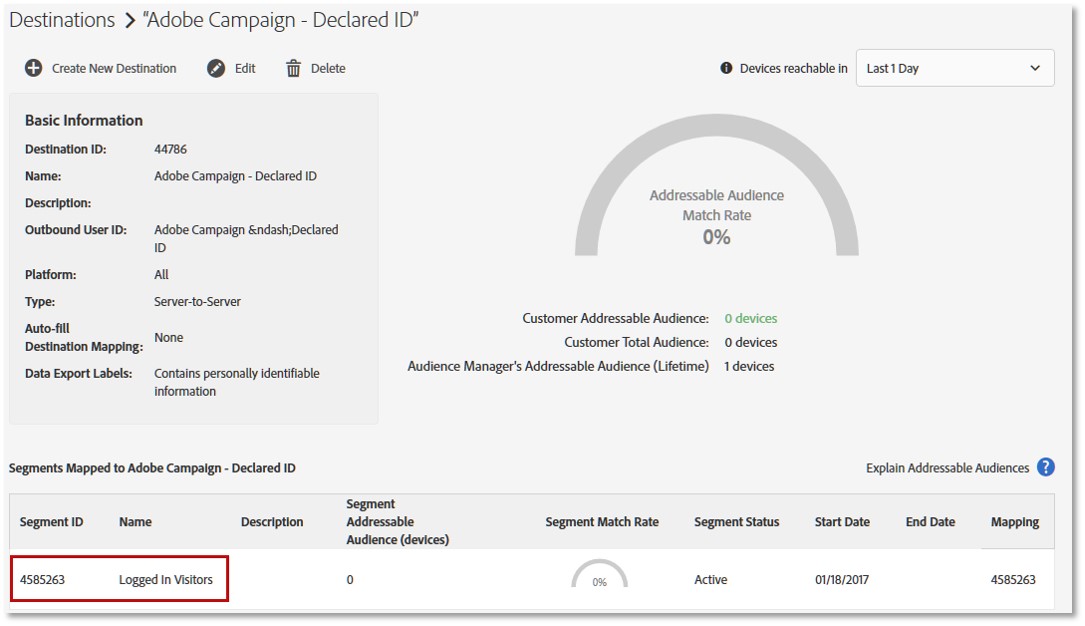This screenshot has width=1085, height=626.
Task: Click the blue question mark help icon
Action: [1046, 468]
